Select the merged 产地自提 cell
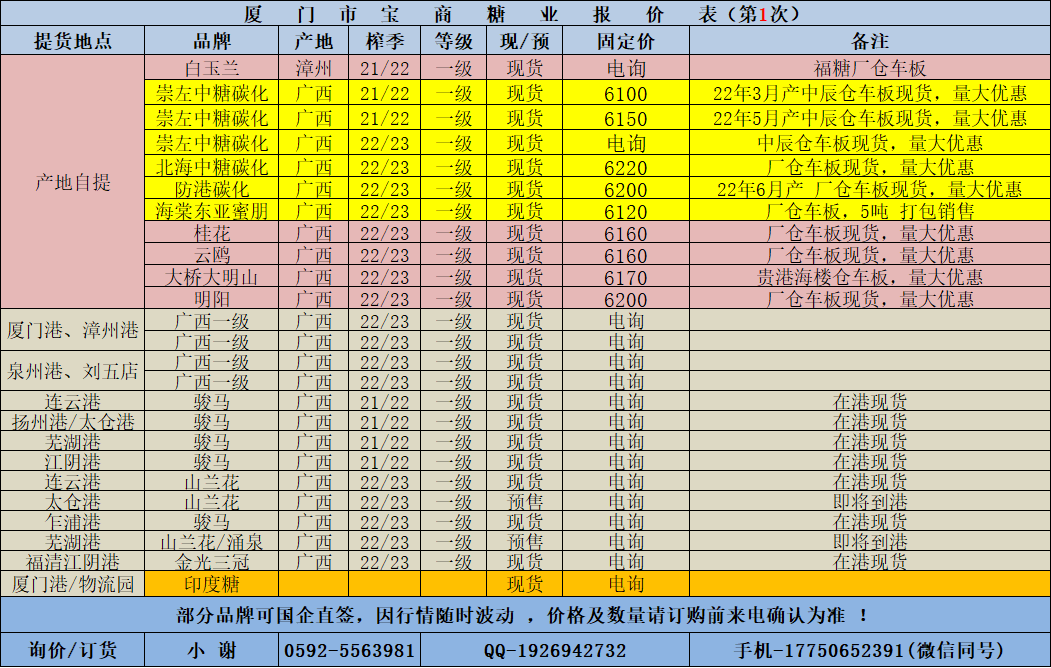The width and height of the screenshot is (1051, 668). (x=72, y=182)
